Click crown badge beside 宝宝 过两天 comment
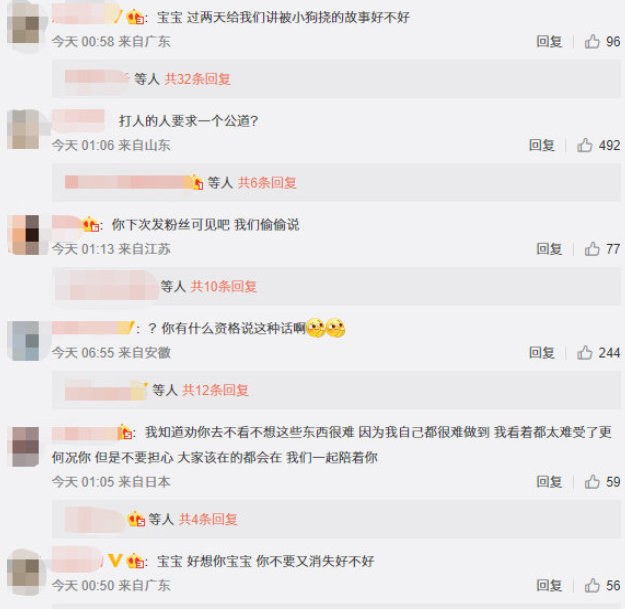This screenshot has height=609, width=625. tap(135, 17)
